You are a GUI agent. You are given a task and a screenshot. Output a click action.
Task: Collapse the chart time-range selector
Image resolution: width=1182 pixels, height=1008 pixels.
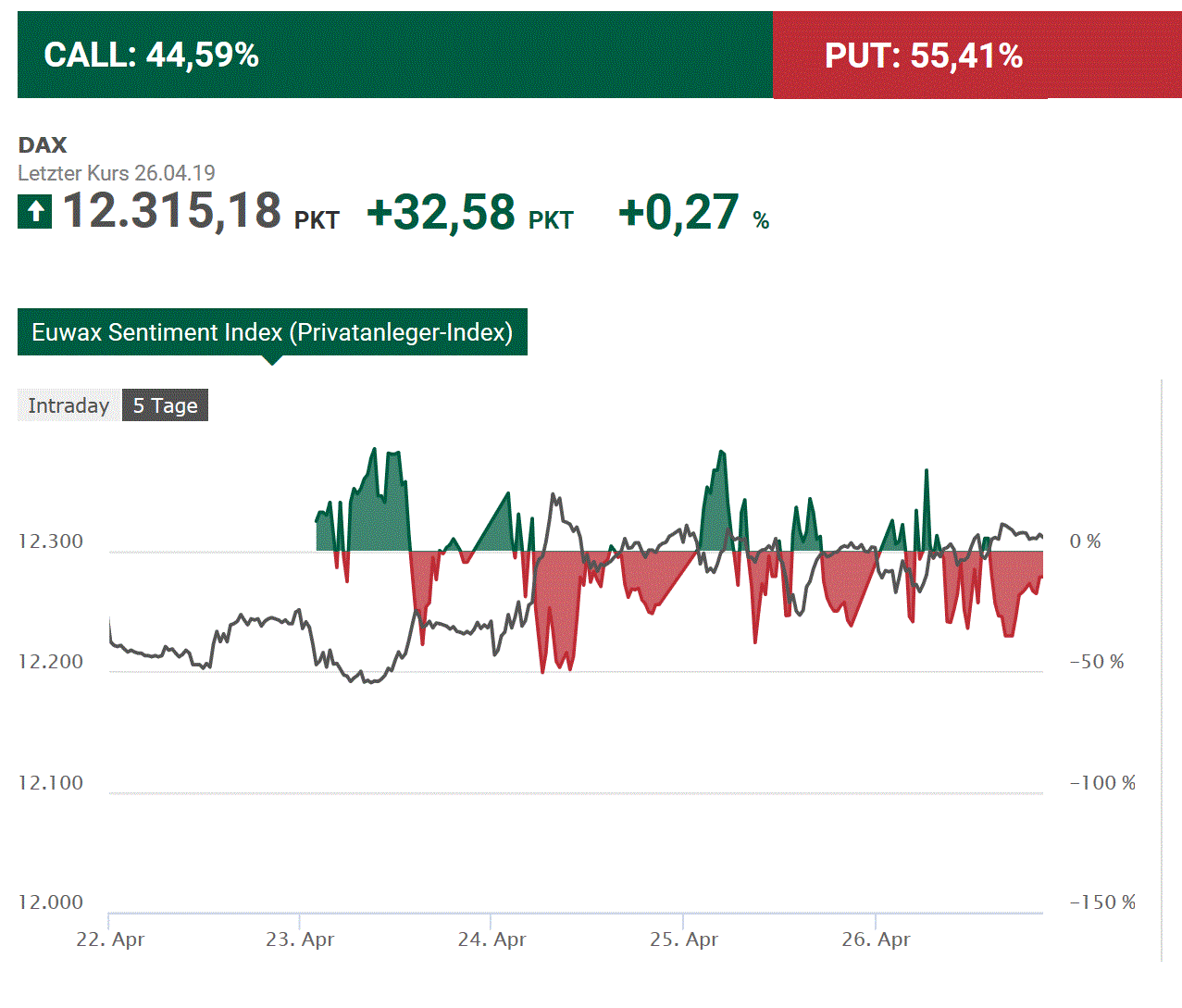pos(165,405)
